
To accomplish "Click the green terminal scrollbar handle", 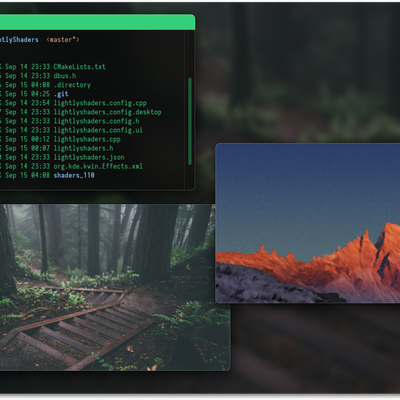I will tap(190, 121).
